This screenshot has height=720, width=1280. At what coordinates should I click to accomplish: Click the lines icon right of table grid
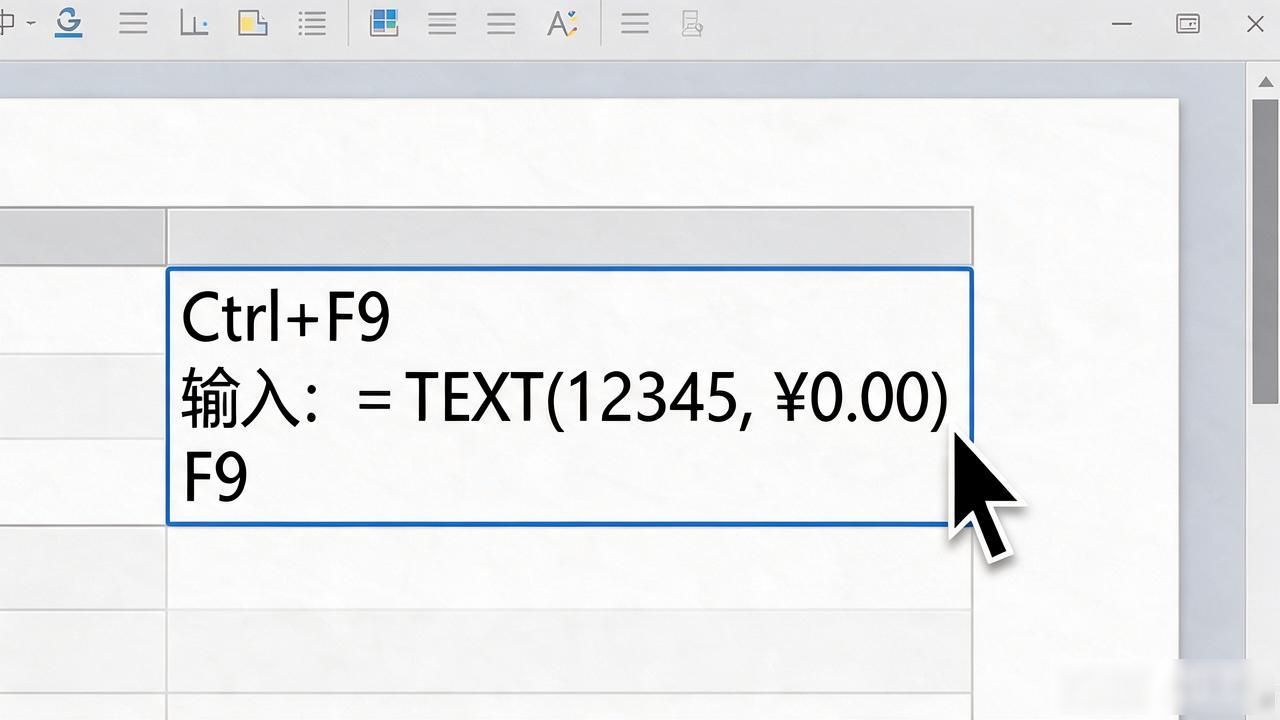(x=442, y=23)
